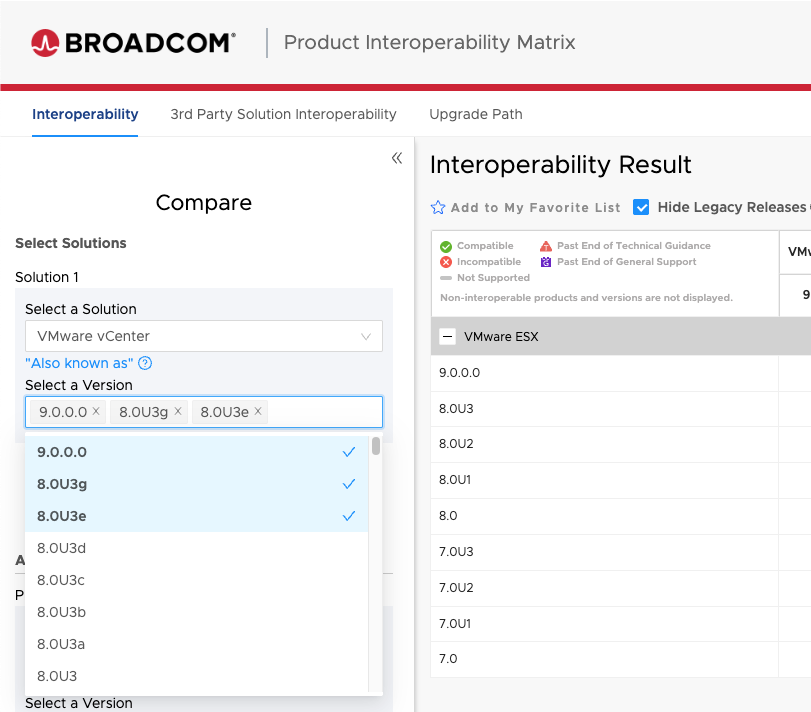Uncheck 8.0U3g in the dropdown list

(x=196, y=484)
